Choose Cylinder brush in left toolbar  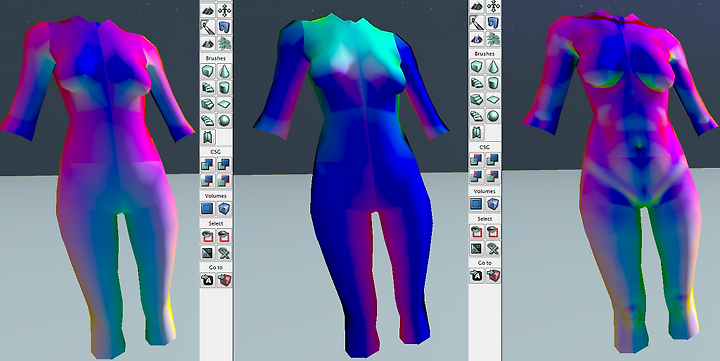click(224, 88)
